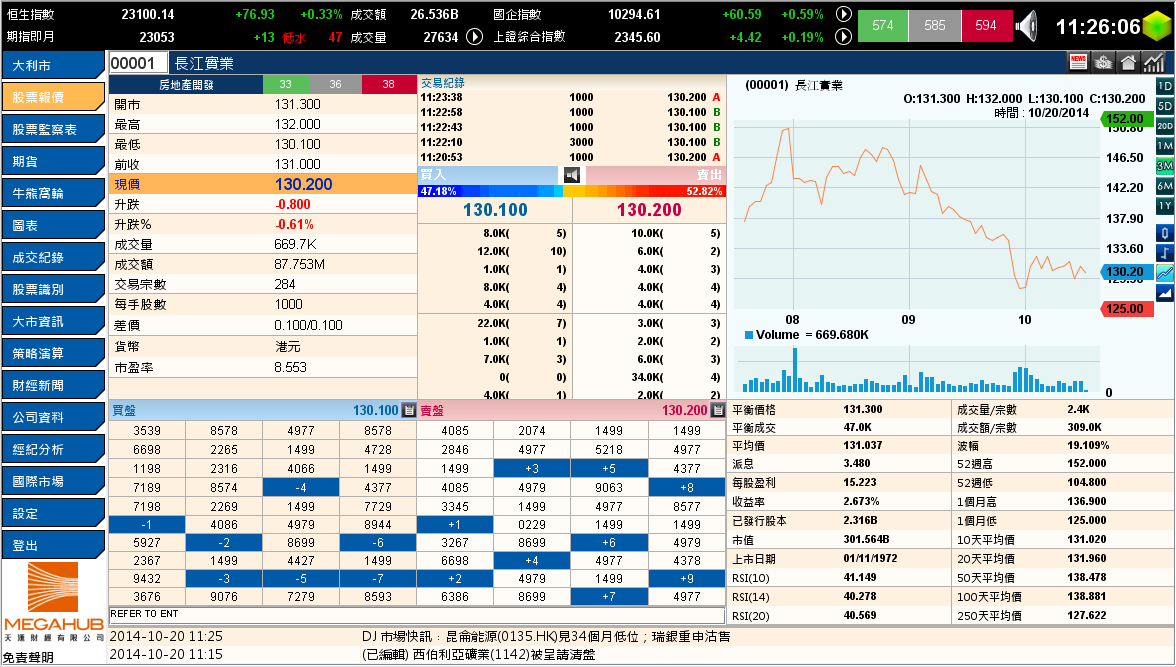Click the stock code field showing 00001

[139, 63]
